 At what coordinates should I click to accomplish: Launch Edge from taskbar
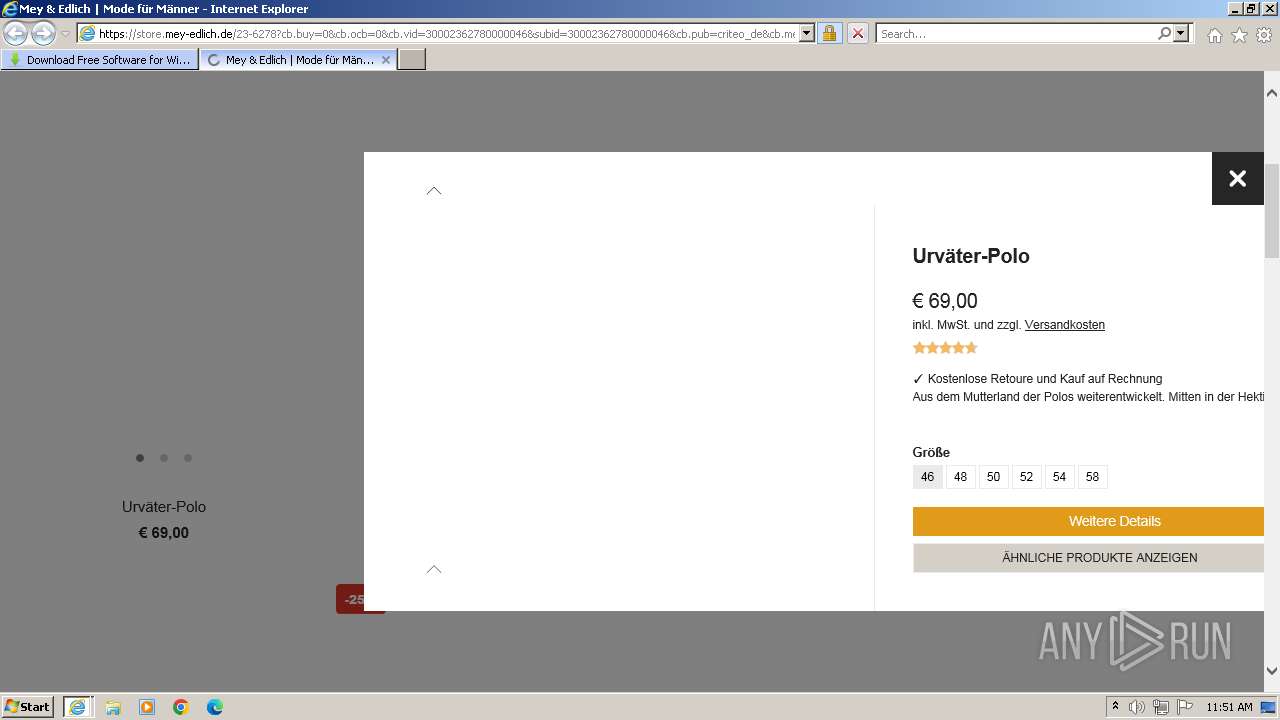[215, 707]
